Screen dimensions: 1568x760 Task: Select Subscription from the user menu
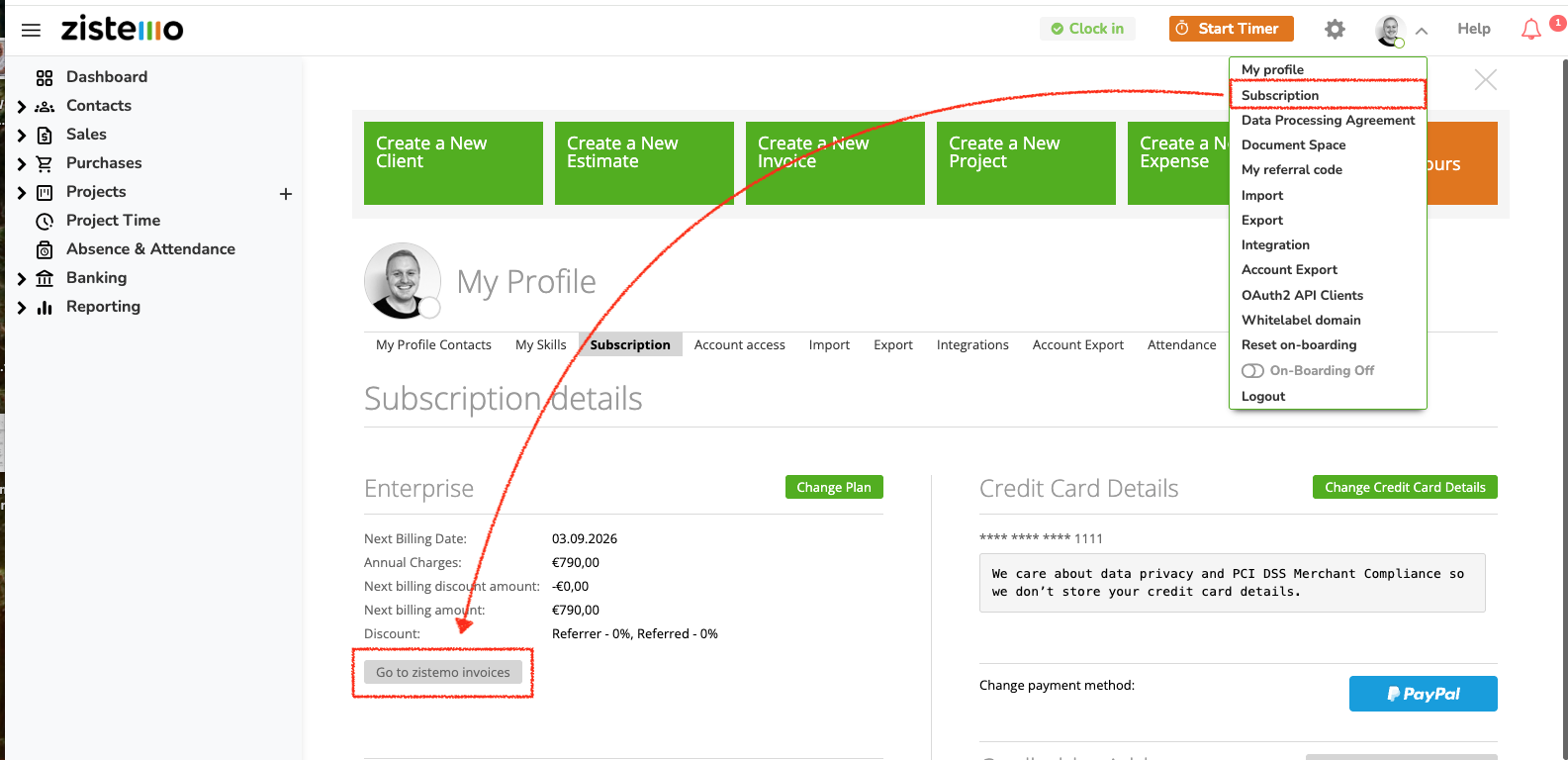pyautogui.click(x=1280, y=95)
